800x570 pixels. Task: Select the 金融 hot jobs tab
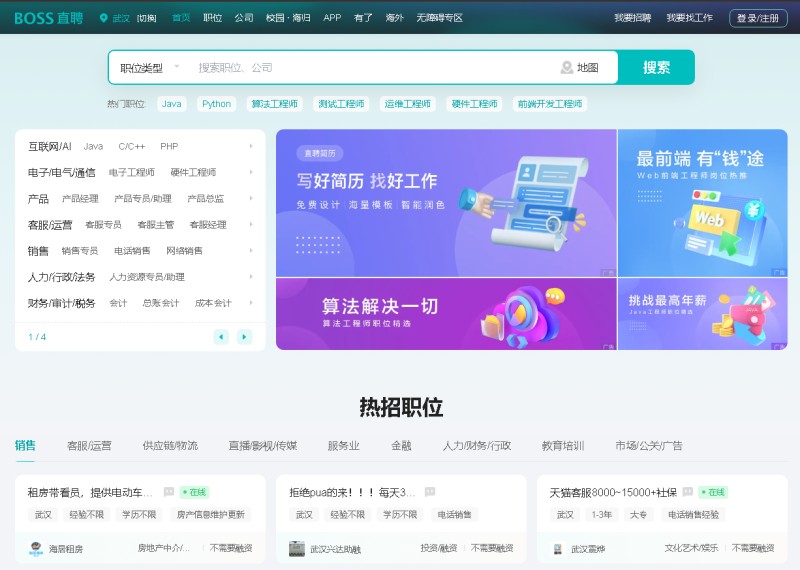point(401,445)
